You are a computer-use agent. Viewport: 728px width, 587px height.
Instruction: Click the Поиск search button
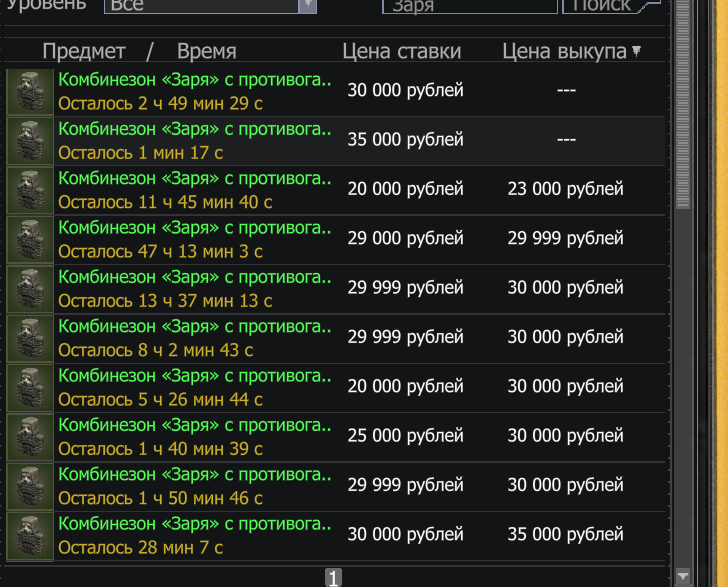[602, 6]
